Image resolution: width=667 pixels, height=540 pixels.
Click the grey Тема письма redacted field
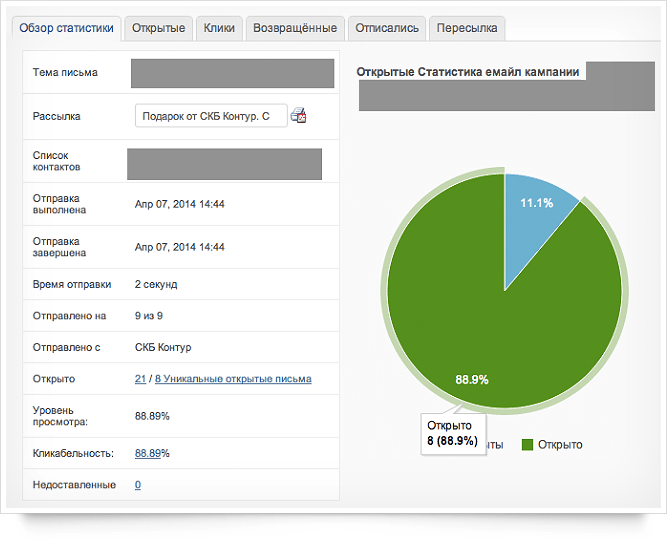[232, 74]
